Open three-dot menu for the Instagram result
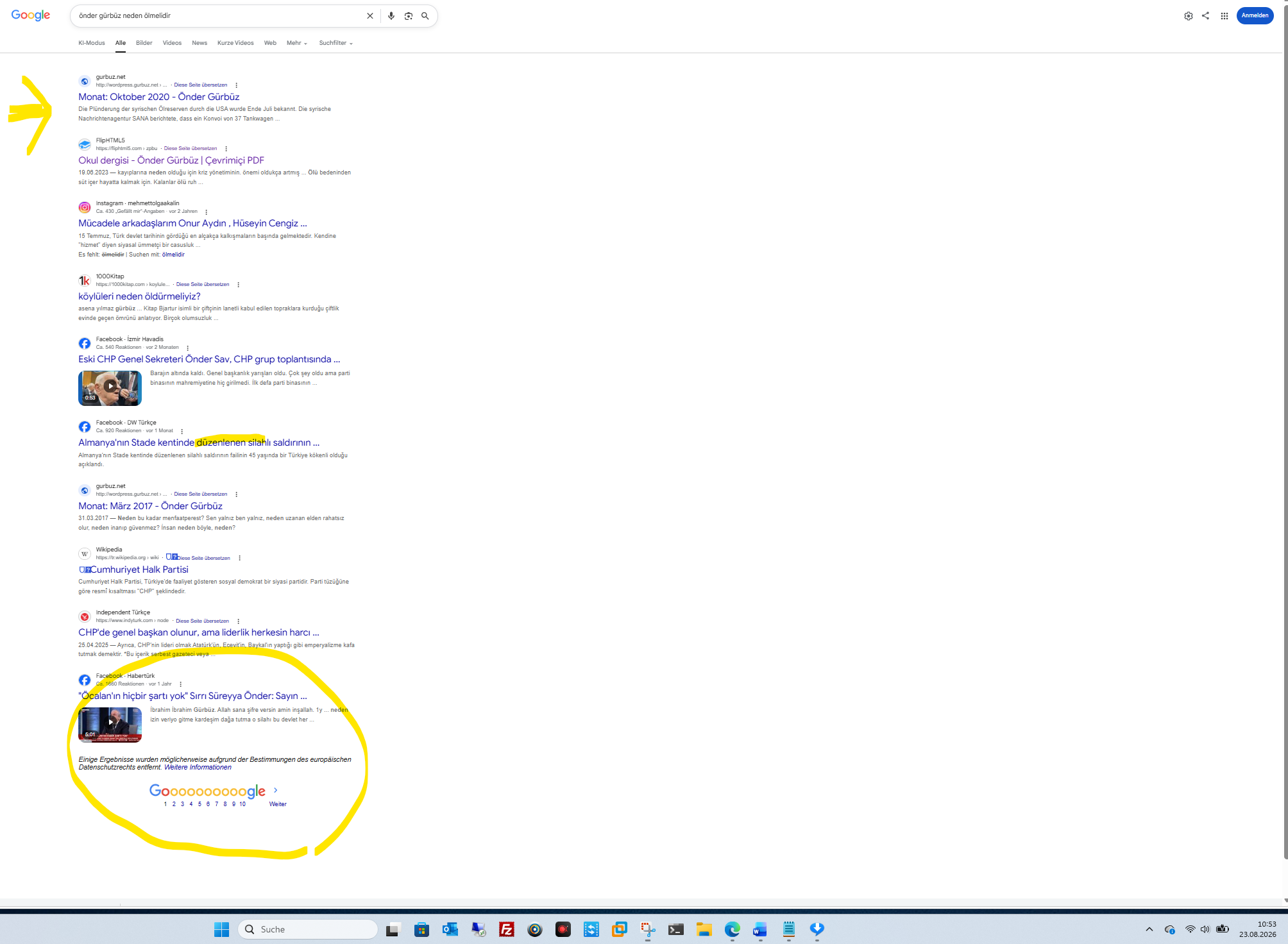 click(207, 212)
